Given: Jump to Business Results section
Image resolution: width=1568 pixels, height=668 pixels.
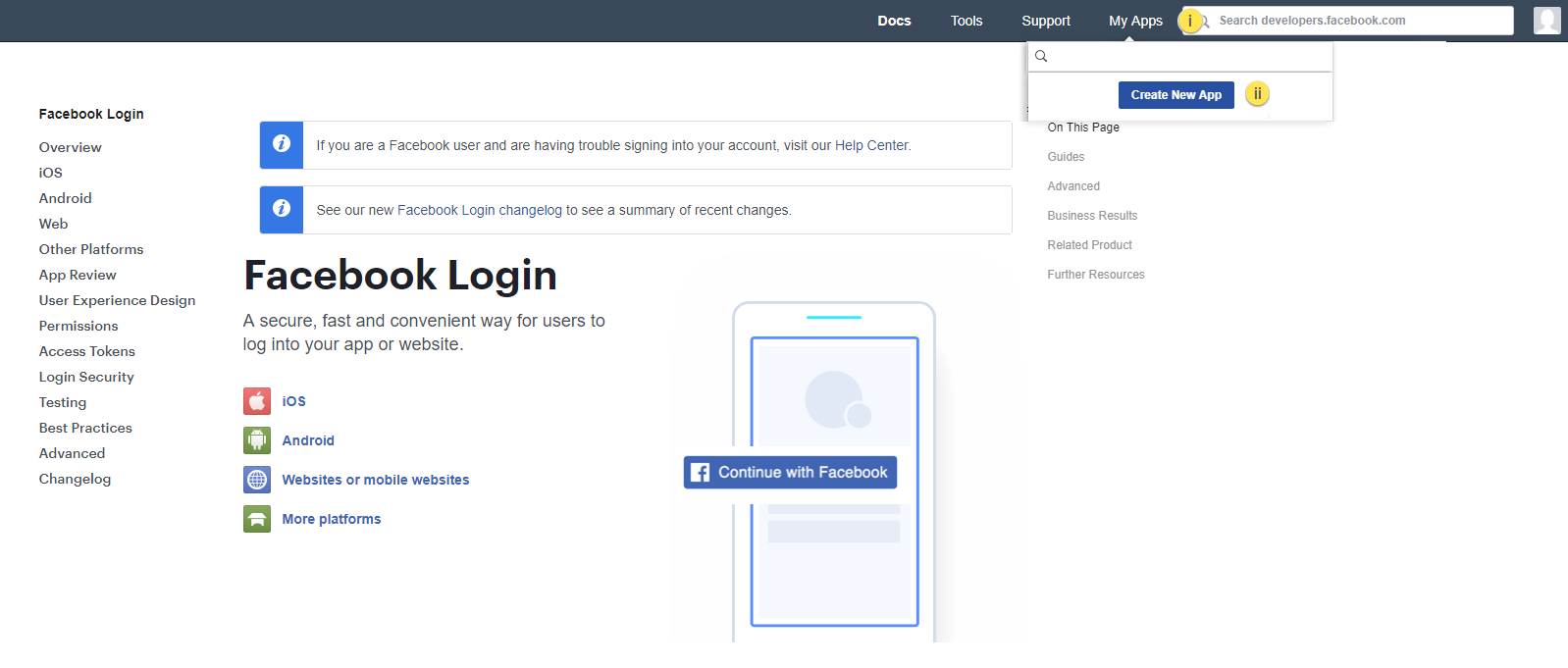Looking at the screenshot, I should pos(1092,216).
